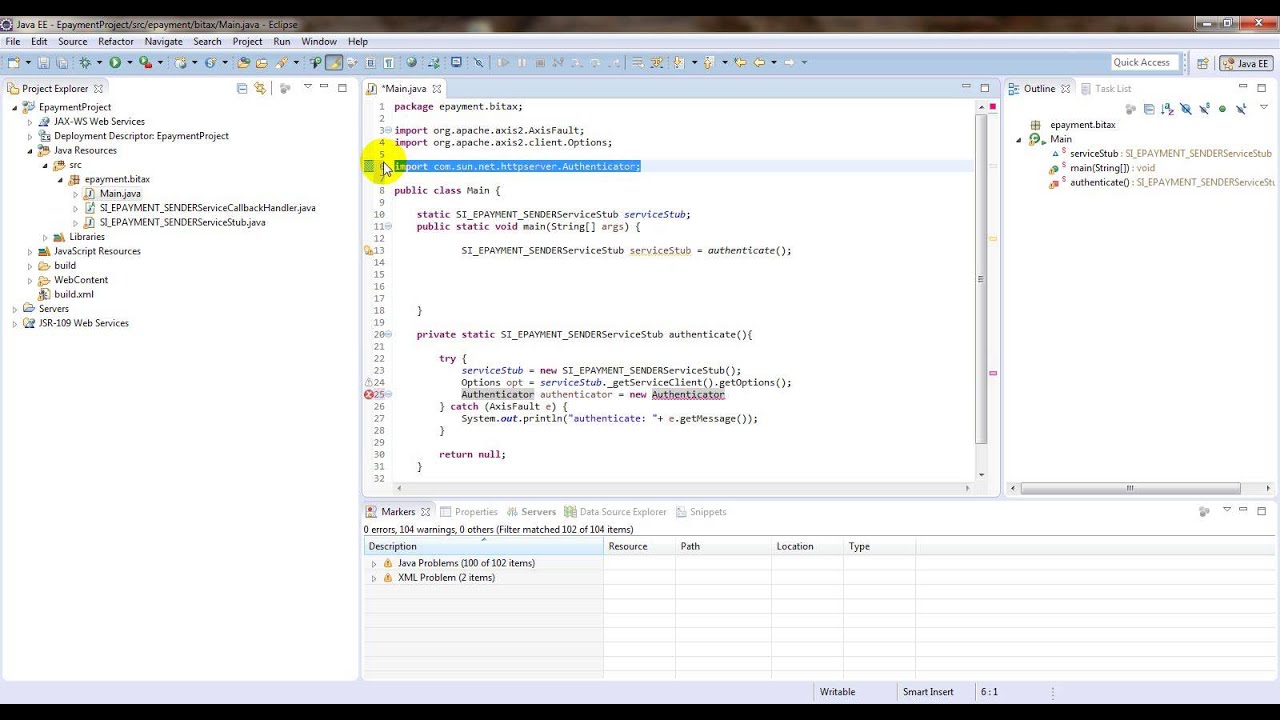The width and height of the screenshot is (1280, 720).
Task: Select SI_EPAYMENT_SENDERServiceCallbackHandler.java file
Action: click(x=207, y=208)
